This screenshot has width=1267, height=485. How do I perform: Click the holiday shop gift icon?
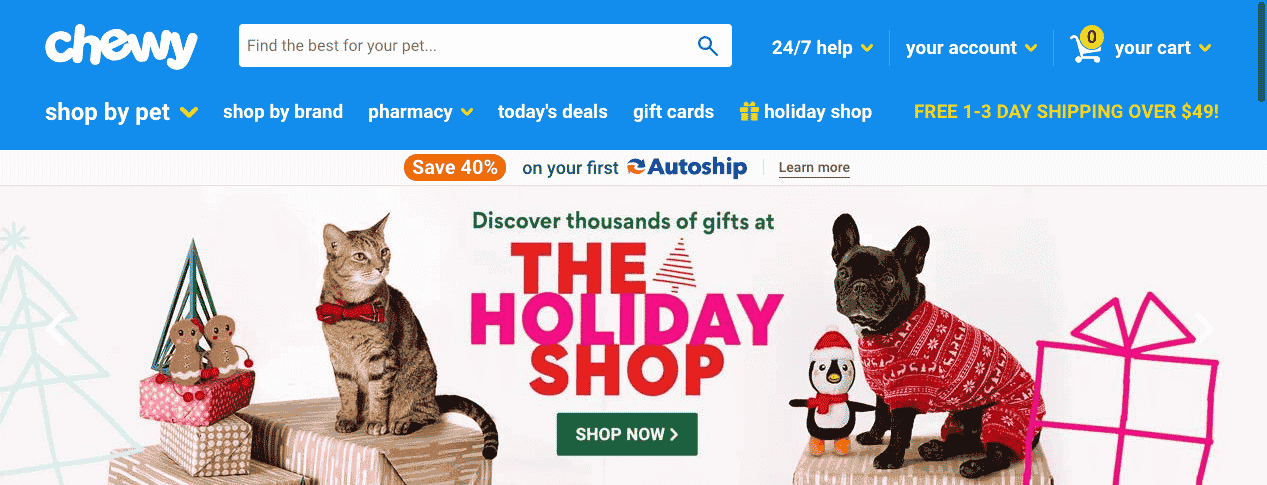pos(749,112)
